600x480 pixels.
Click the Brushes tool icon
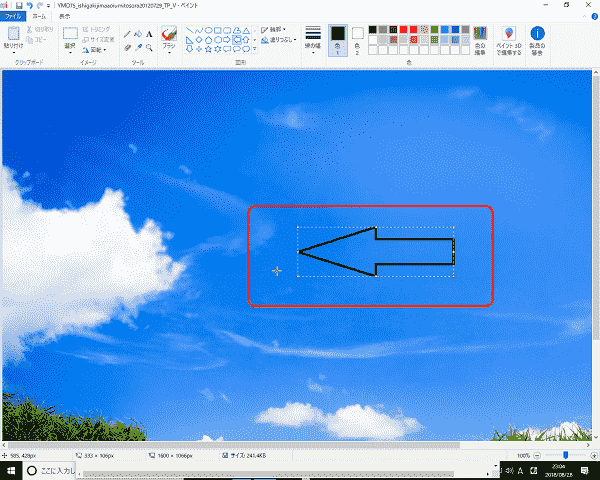click(x=169, y=34)
